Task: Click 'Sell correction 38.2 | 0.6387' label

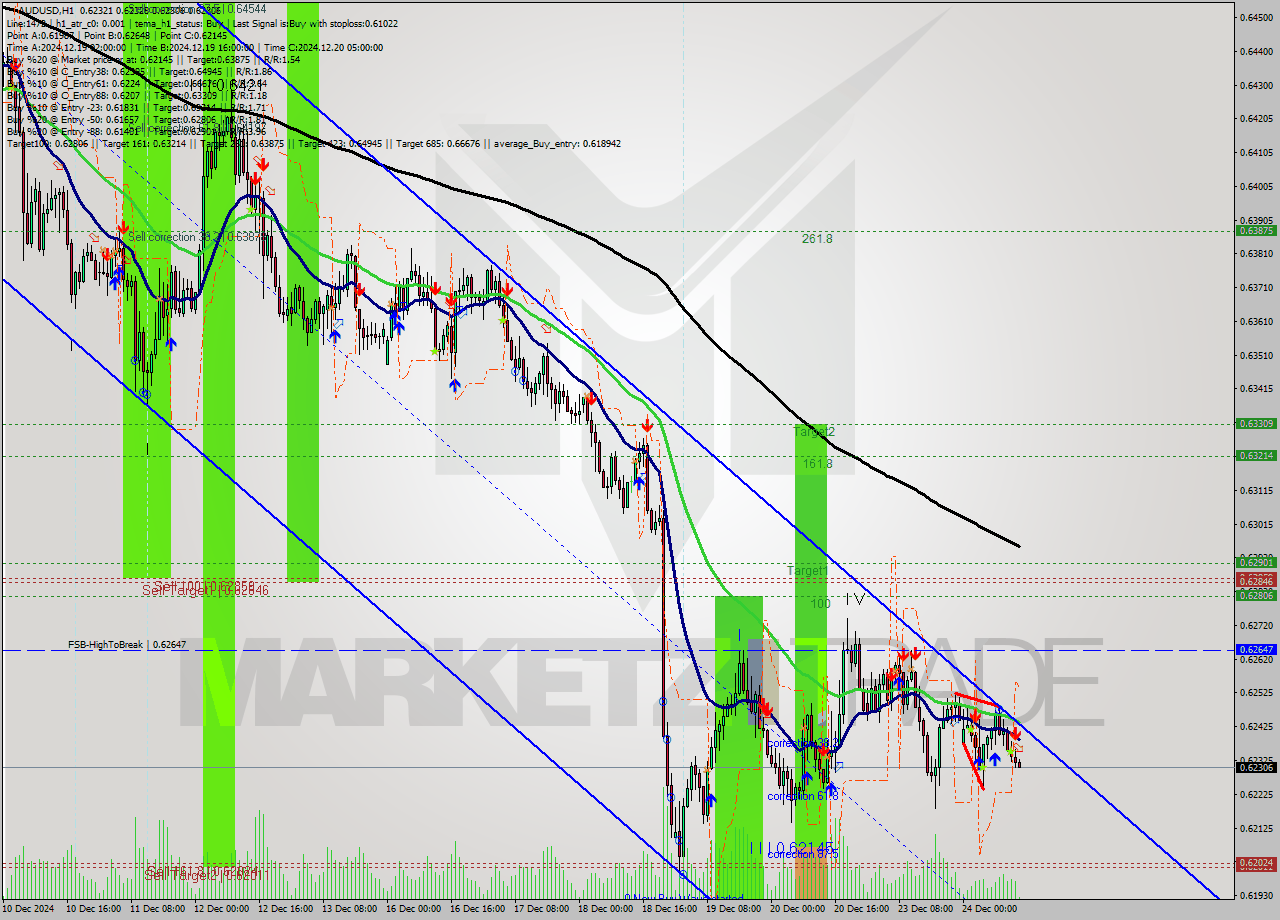Action: click(x=196, y=237)
